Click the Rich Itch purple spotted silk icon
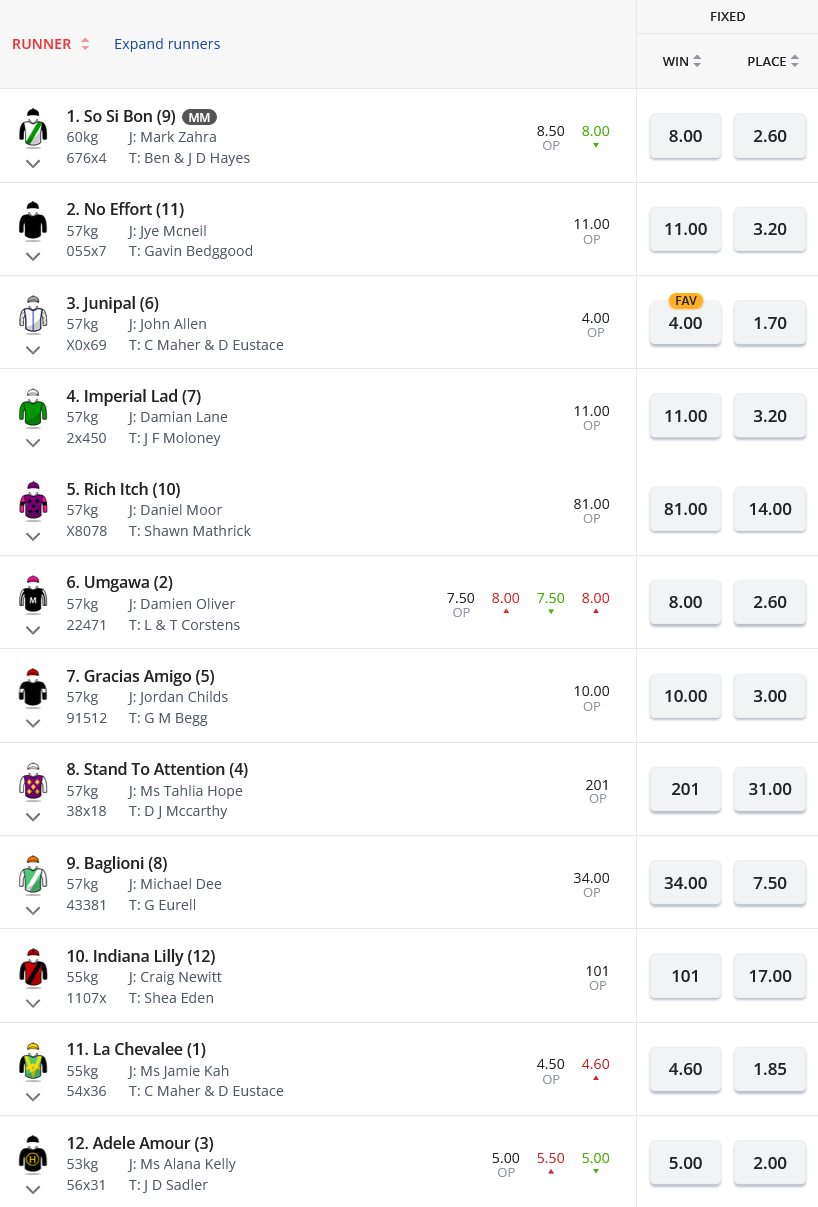 pos(33,500)
